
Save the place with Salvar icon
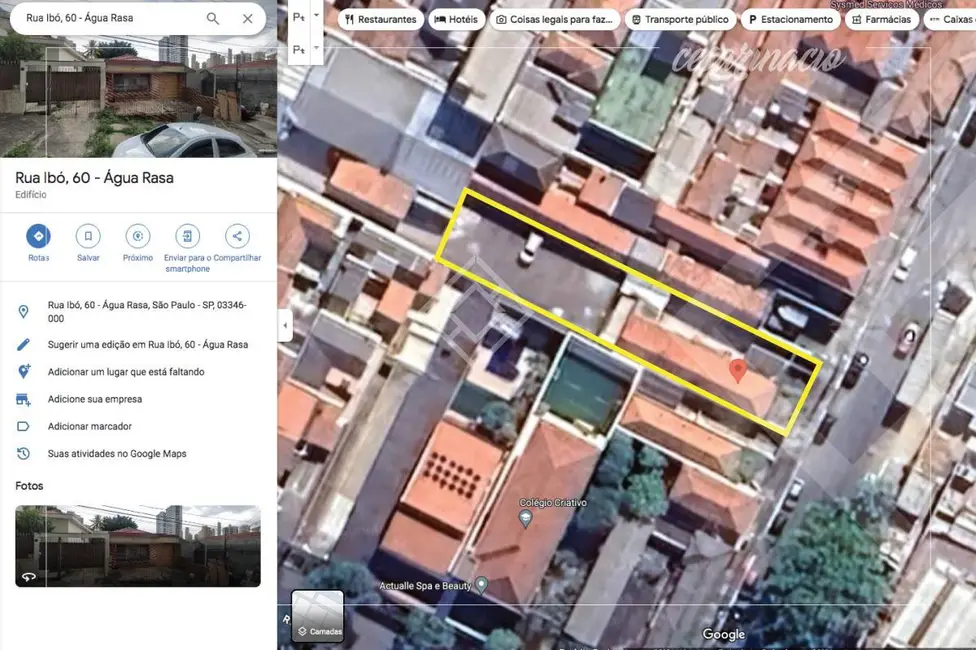pos(88,237)
